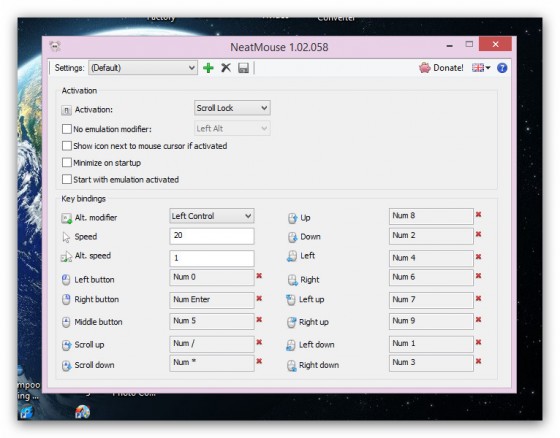Viewport: 560px width, 438px height.
Task: Add a new settings profile with the green plus
Action: point(208,68)
